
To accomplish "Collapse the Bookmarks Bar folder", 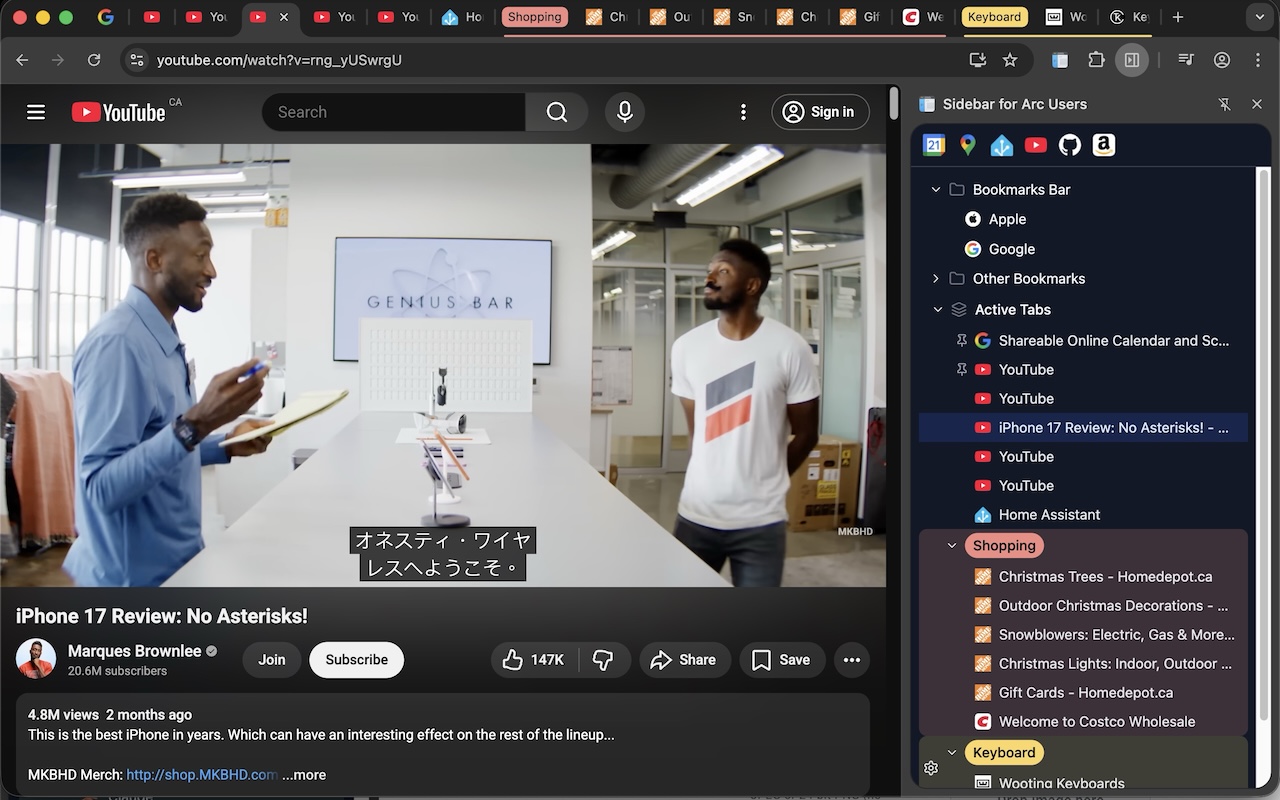I will coord(936,190).
